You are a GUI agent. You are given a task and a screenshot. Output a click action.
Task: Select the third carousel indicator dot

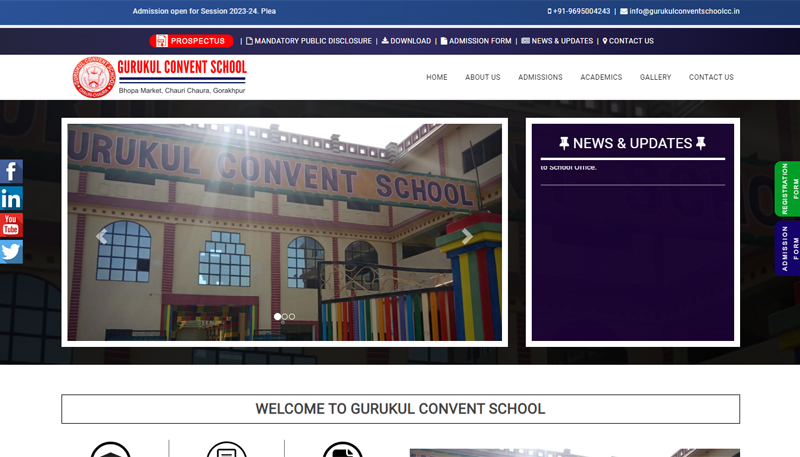(292, 317)
